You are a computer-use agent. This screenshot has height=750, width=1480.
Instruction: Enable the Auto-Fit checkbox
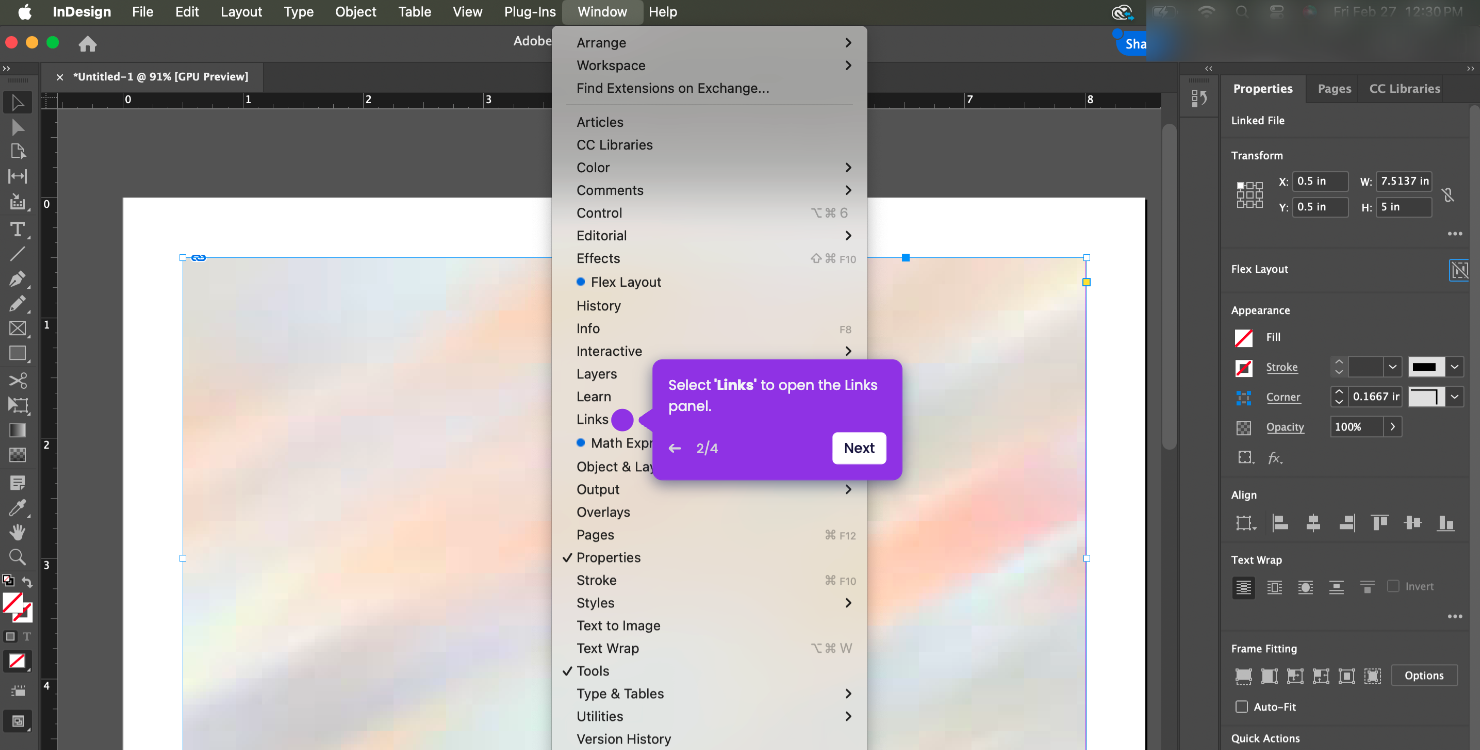(x=1242, y=707)
